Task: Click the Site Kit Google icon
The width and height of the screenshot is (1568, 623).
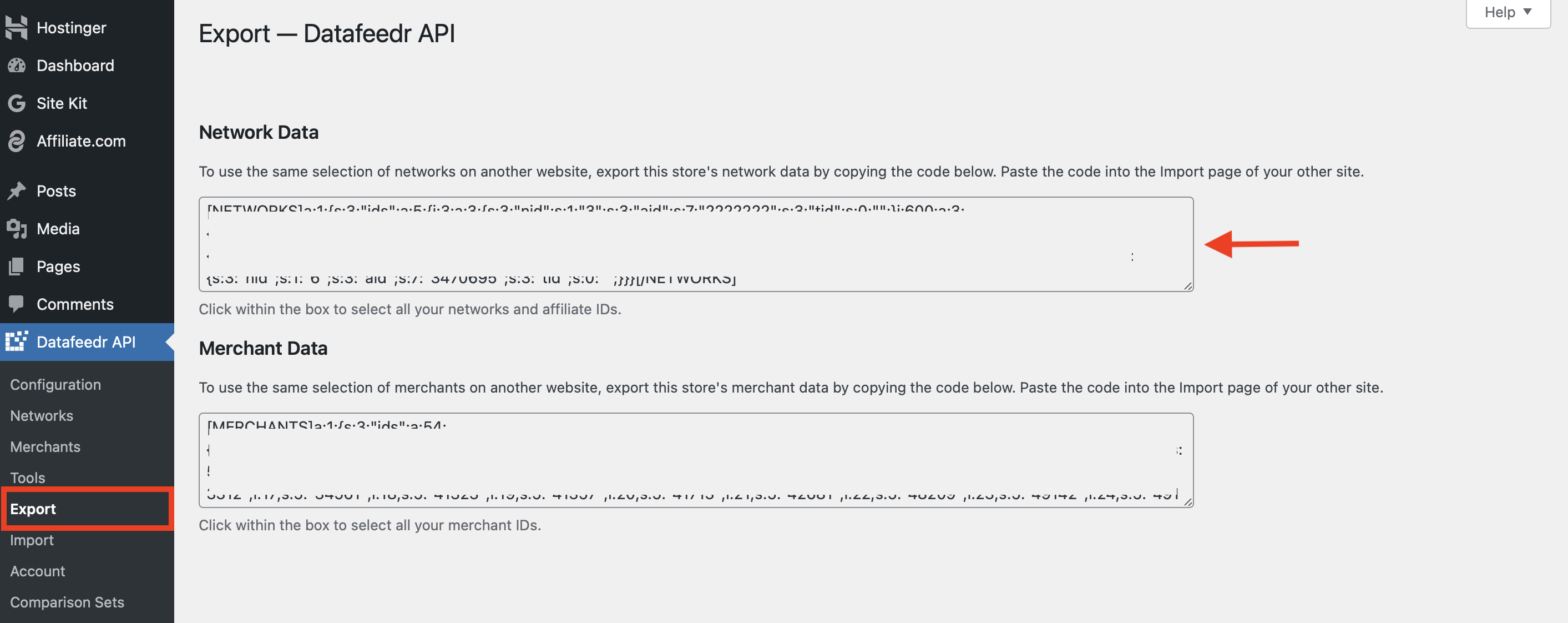Action: [17, 103]
